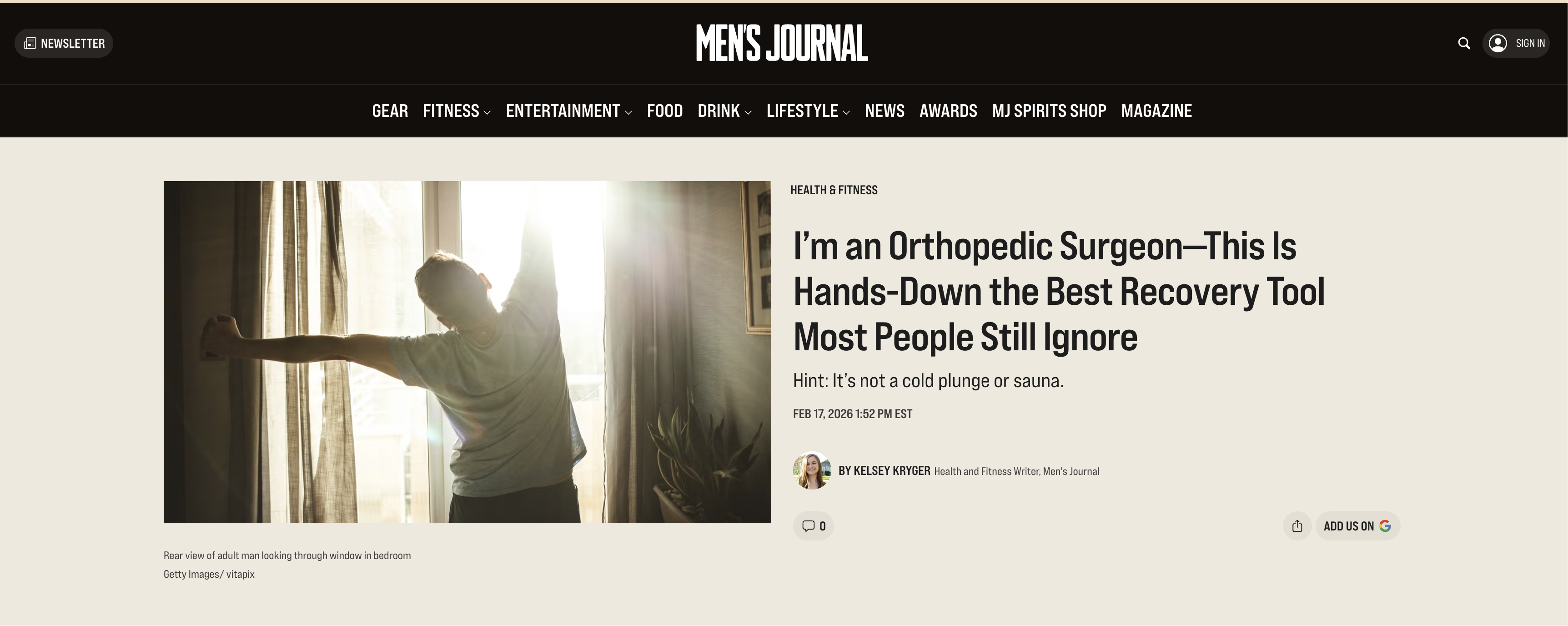
Task: Select the NEWS menu item
Action: 885,111
